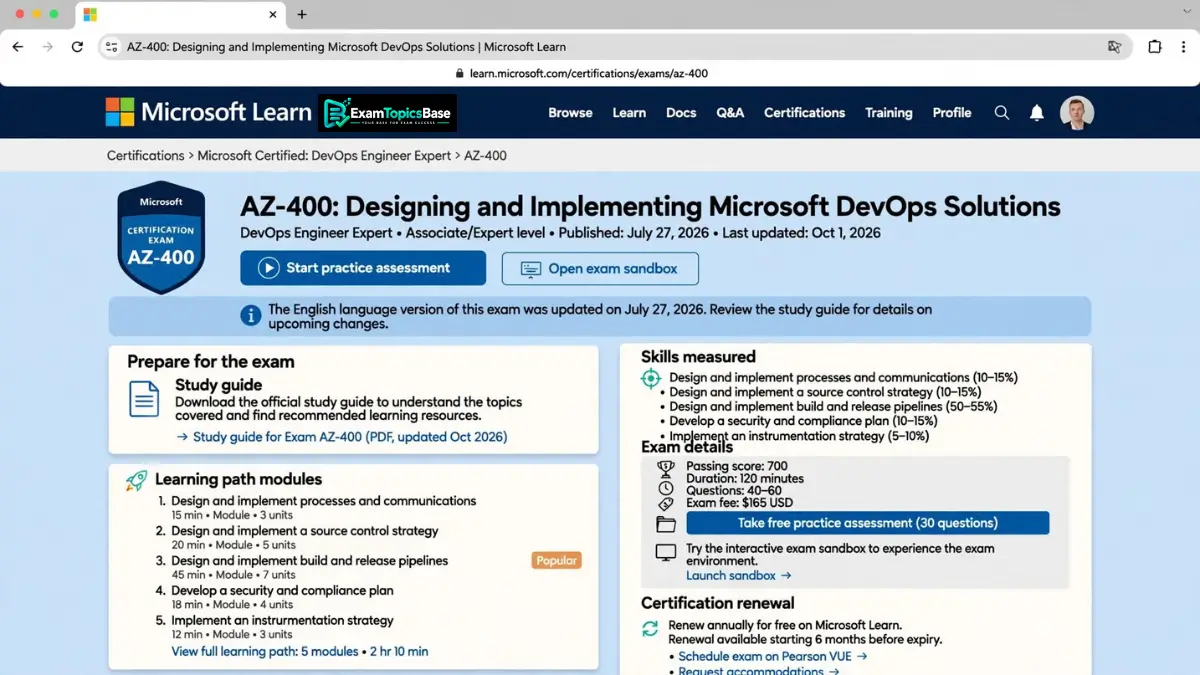Click the info icon in the update banner
The height and width of the screenshot is (675, 1200).
250,315
